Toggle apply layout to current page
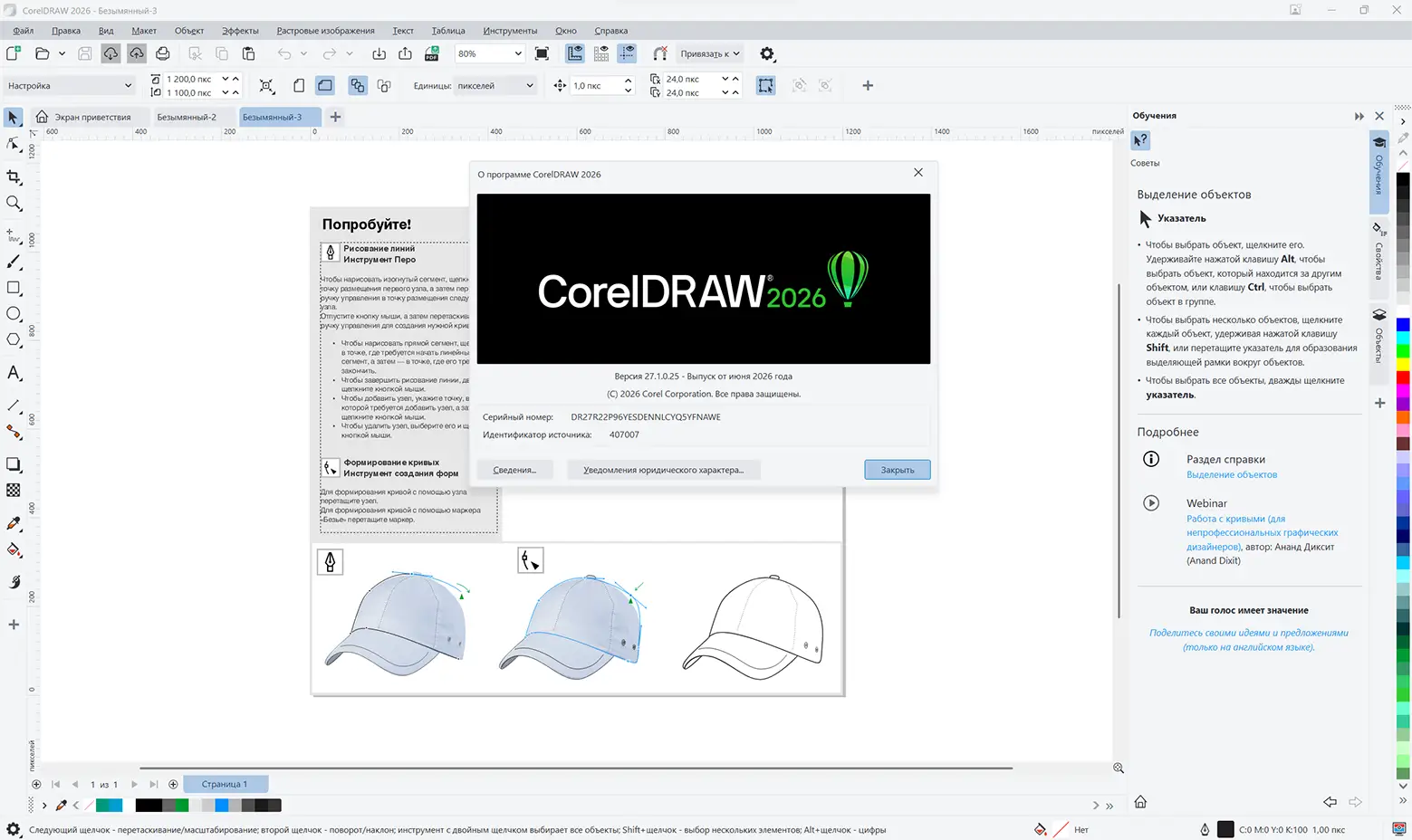Screen dimensions: 1412x840 (384, 85)
